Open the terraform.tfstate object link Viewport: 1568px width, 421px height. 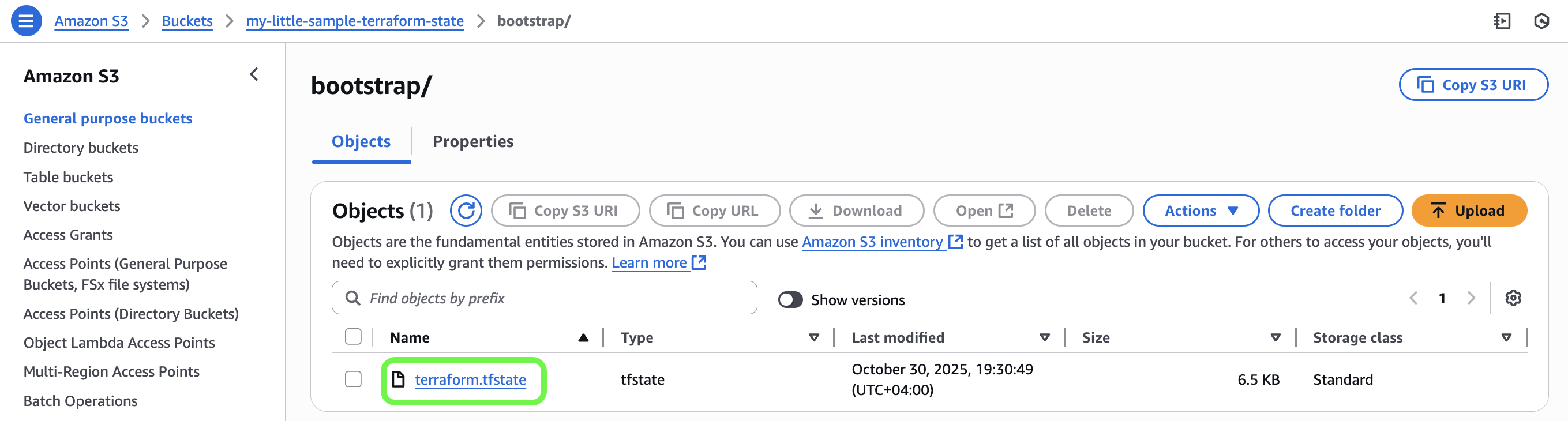point(470,379)
